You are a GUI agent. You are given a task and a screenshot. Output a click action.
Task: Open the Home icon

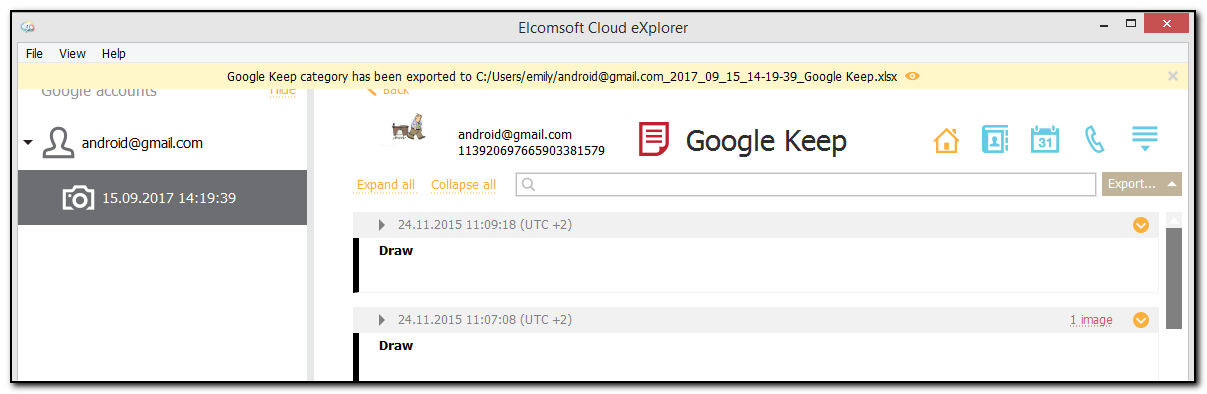point(945,141)
